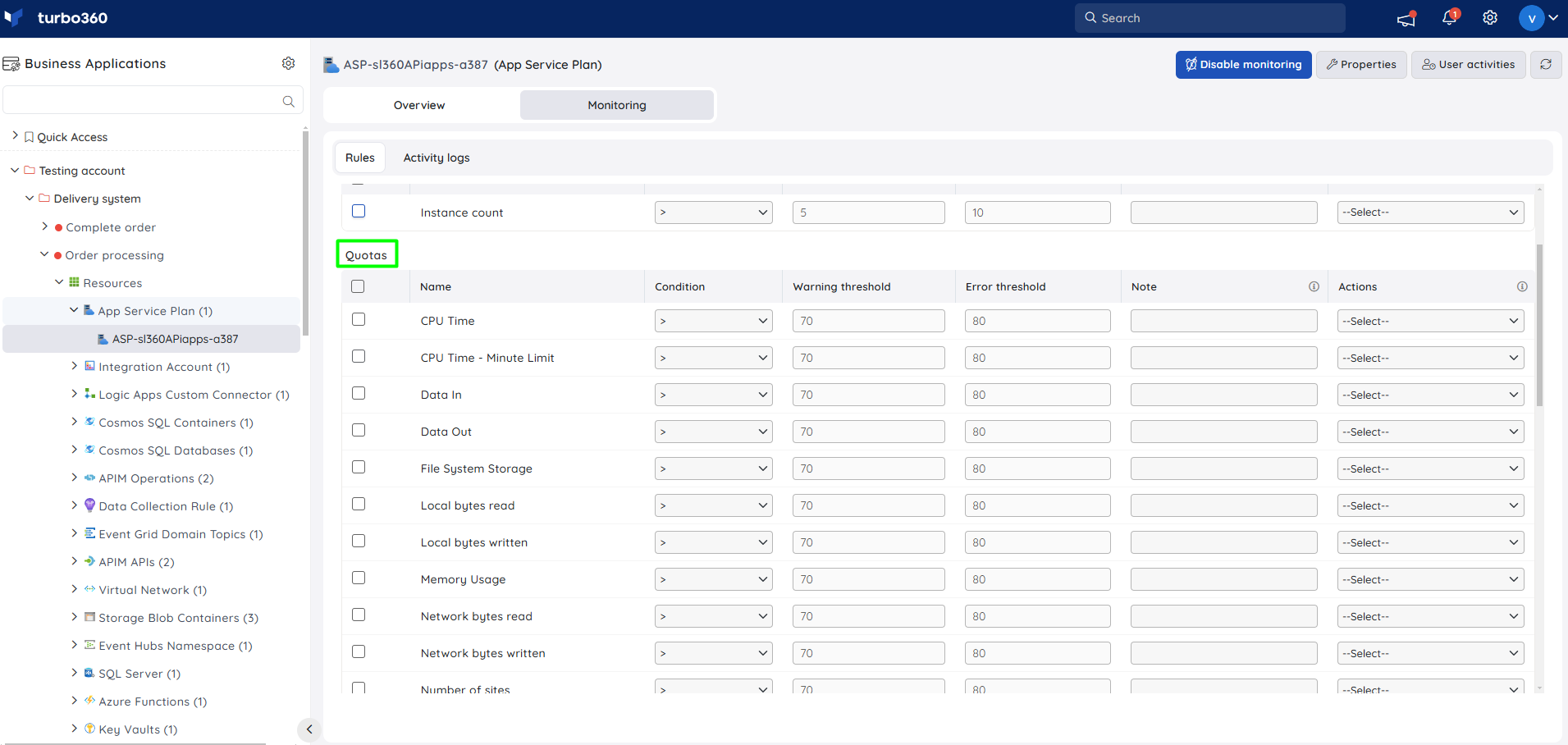Click Warning threshold field for Data Out

pos(868,432)
